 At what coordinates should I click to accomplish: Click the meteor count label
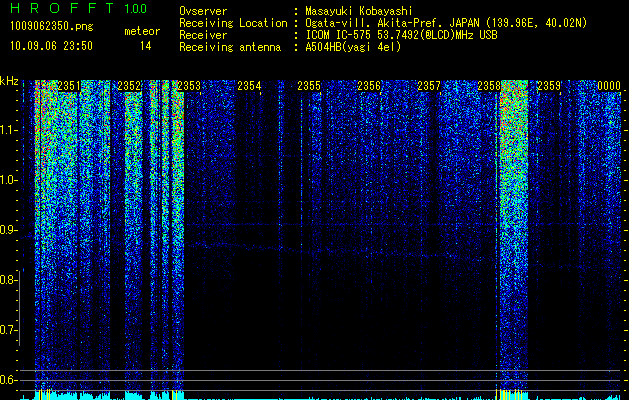[x=142, y=31]
